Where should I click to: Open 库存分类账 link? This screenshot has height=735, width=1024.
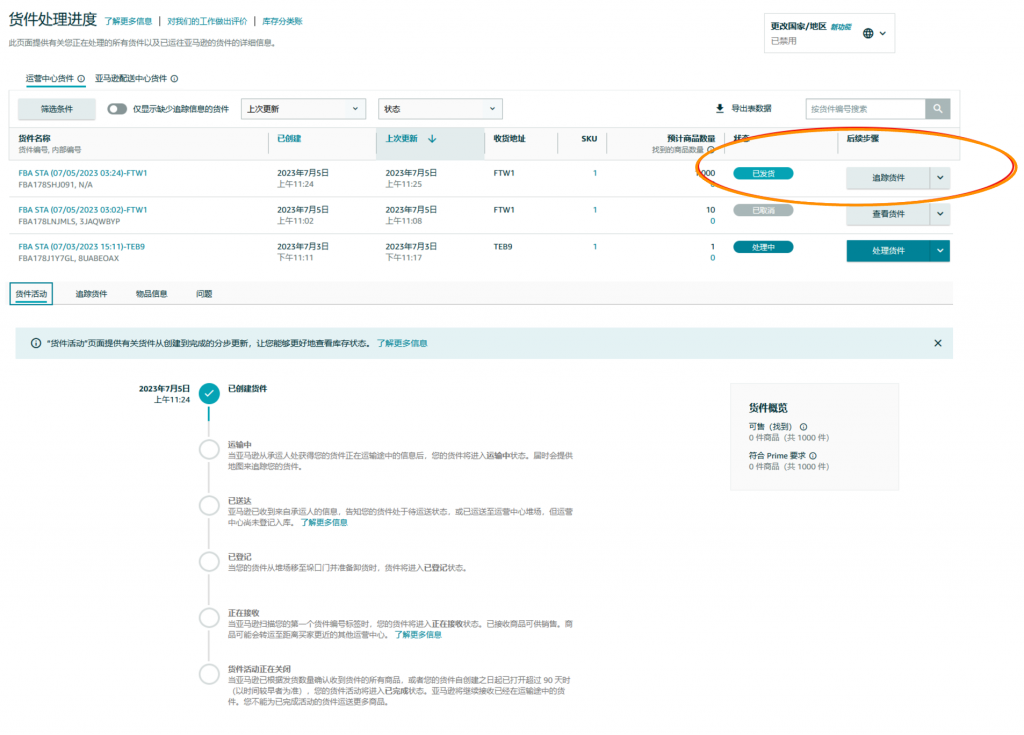pos(282,22)
